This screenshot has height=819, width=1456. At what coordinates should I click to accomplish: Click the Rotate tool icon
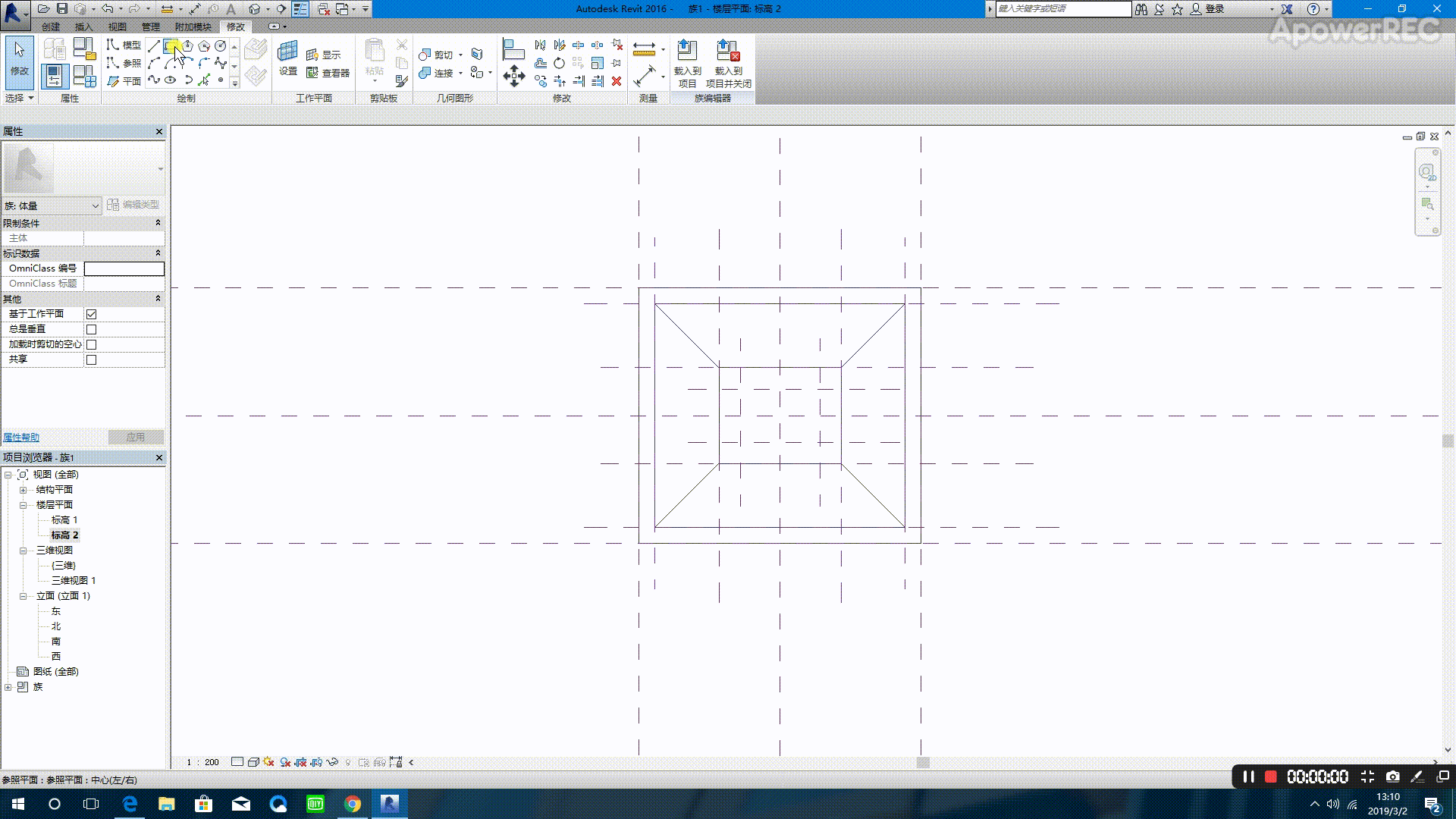(559, 63)
